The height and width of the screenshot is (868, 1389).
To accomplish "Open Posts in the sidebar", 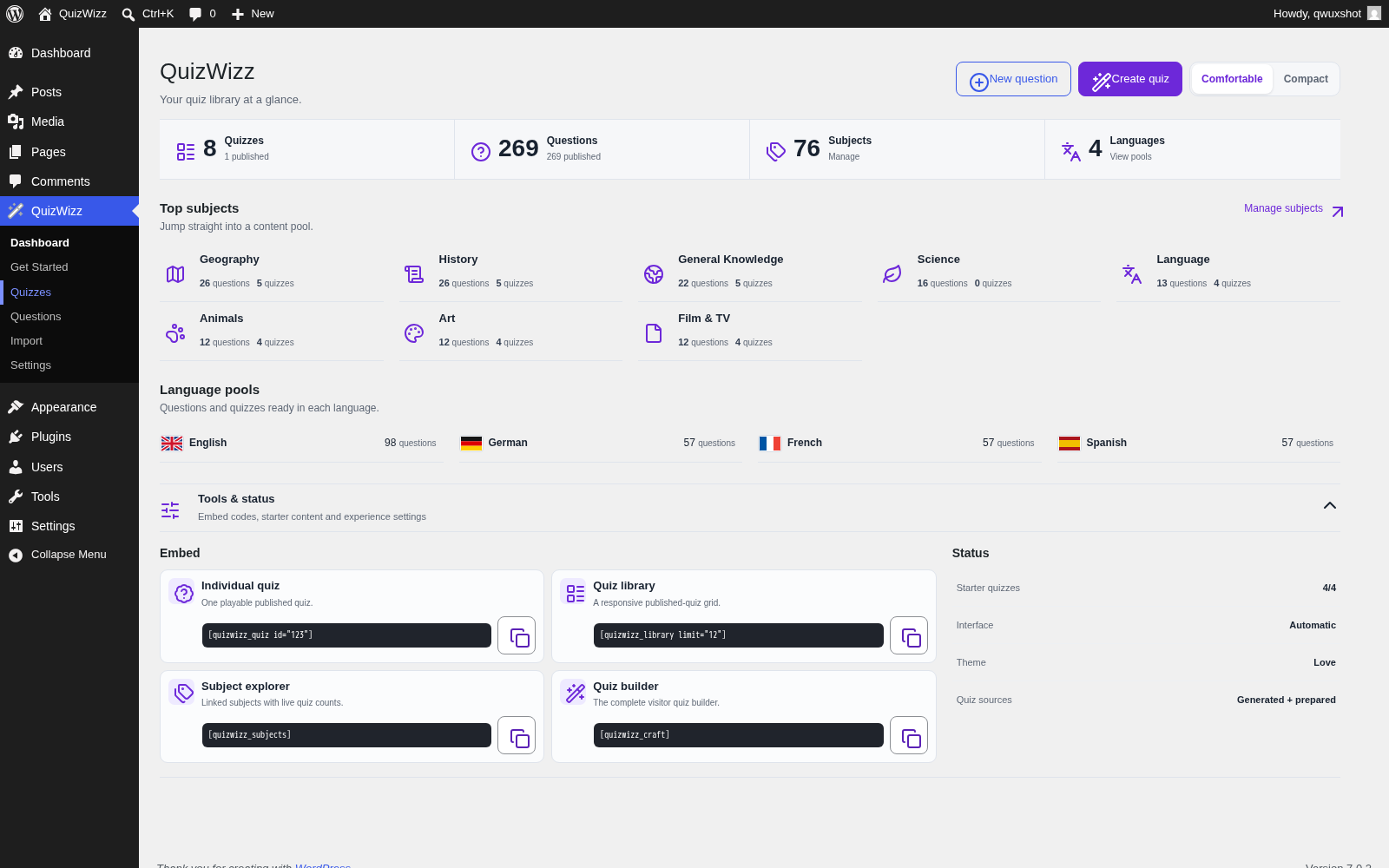I will tap(69, 92).
